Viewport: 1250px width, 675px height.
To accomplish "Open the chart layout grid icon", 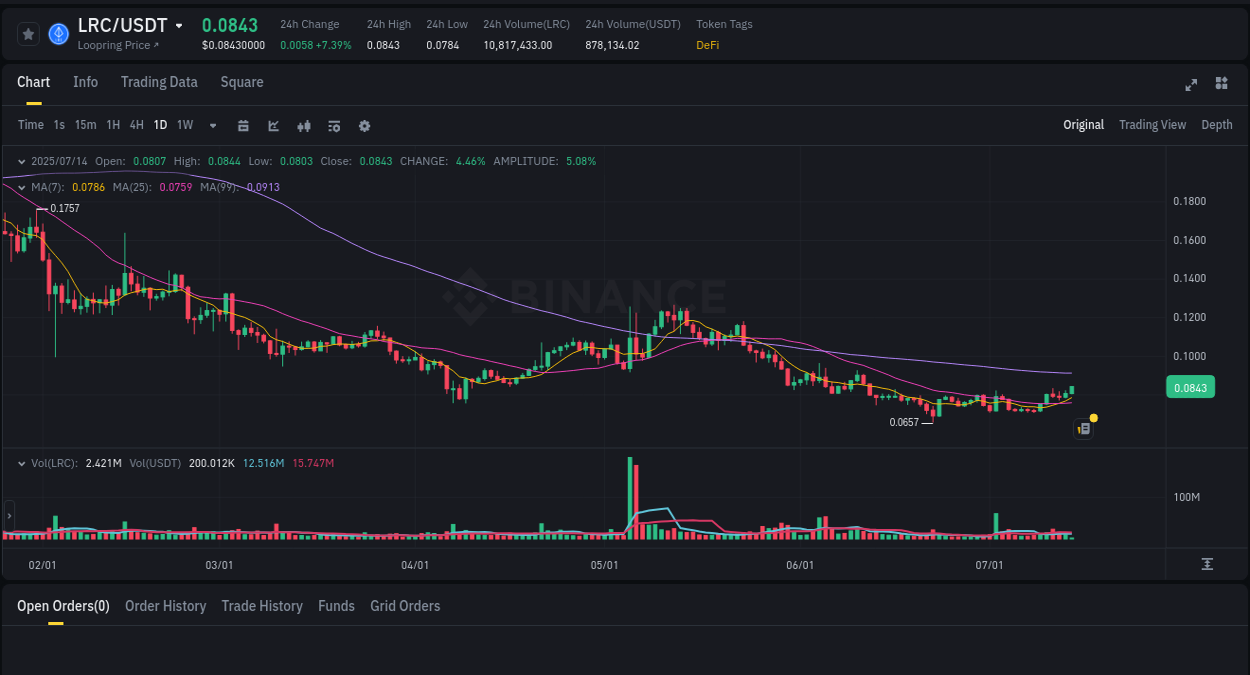I will [1221, 85].
